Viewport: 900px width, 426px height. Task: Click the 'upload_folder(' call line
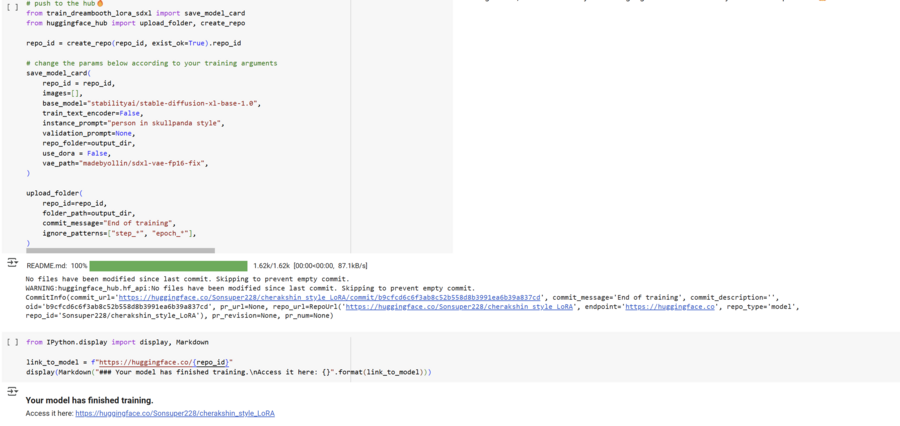55,193
